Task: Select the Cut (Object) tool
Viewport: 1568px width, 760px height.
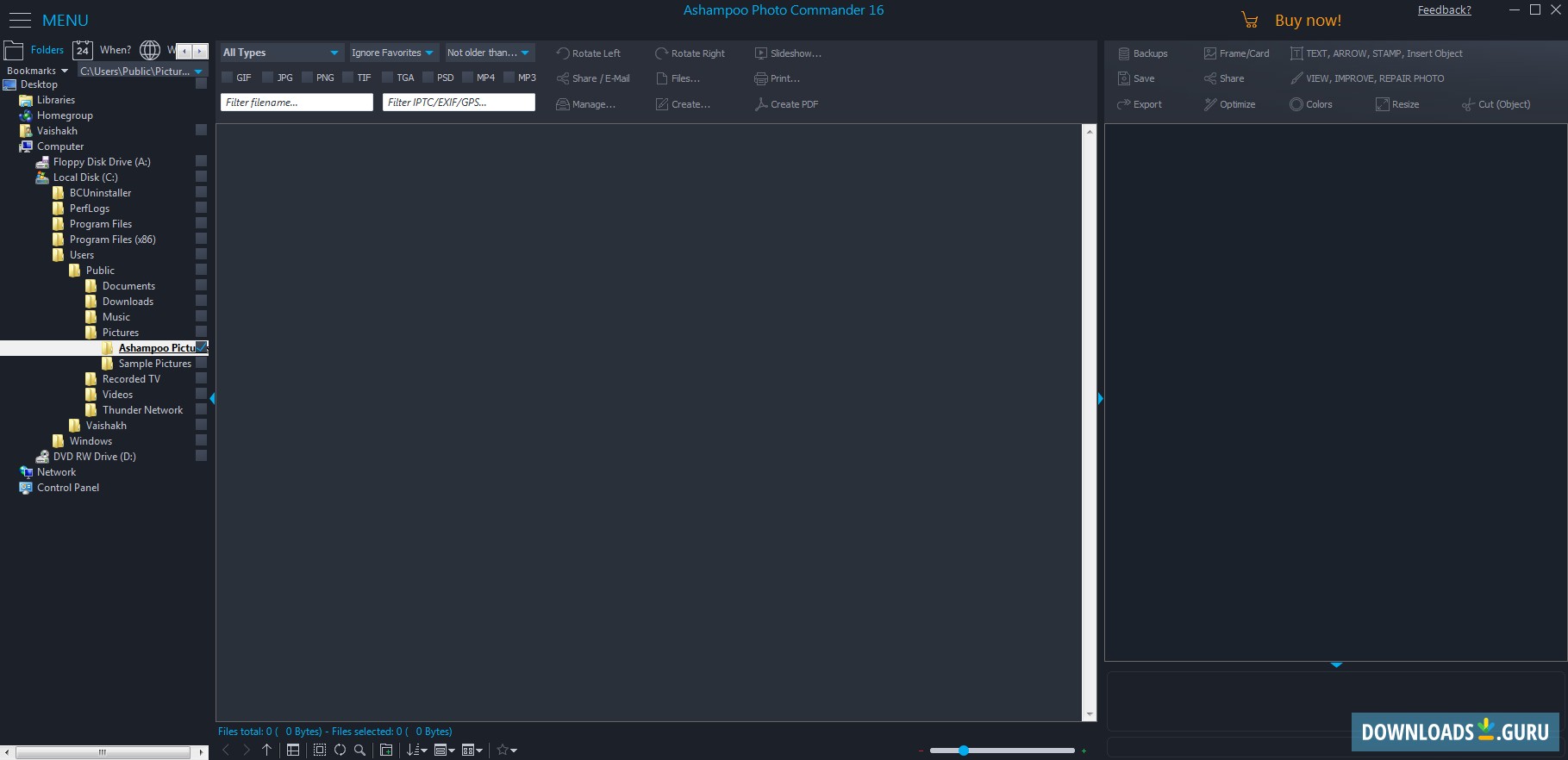Action: click(1496, 104)
